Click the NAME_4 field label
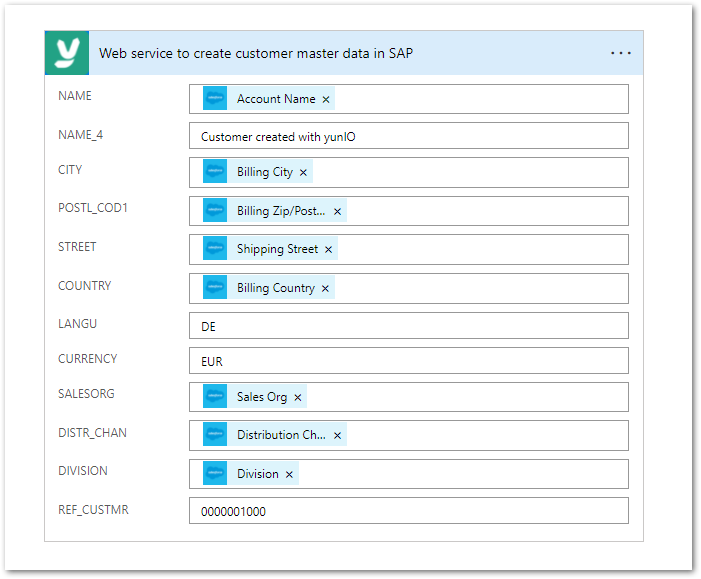Image resolution: width=701 pixels, height=579 pixels. click(x=80, y=135)
